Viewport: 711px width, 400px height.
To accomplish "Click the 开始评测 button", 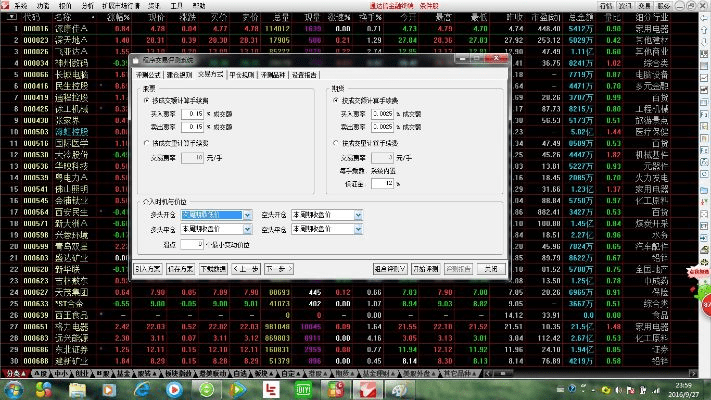I will (x=425, y=269).
